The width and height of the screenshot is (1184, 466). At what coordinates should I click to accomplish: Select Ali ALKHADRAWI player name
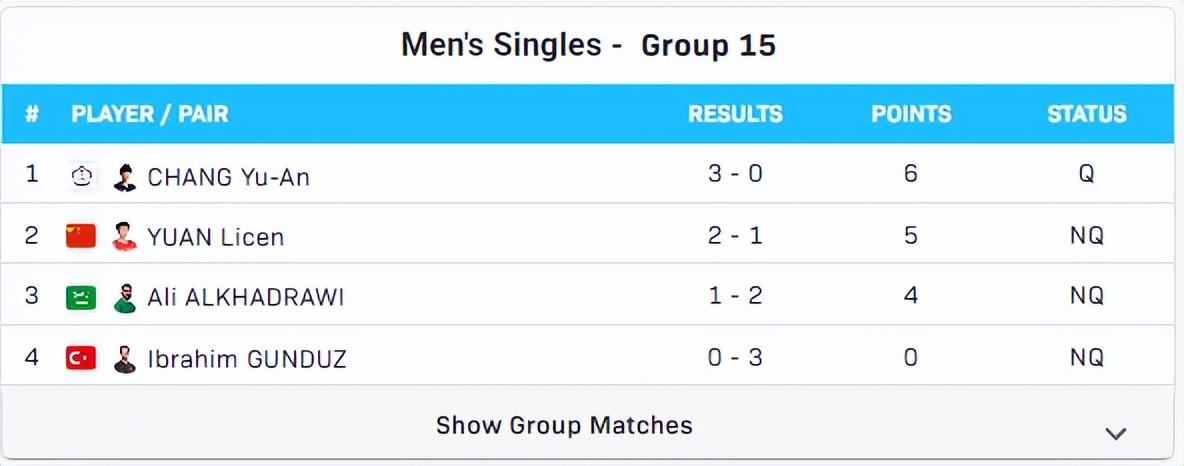tap(245, 297)
